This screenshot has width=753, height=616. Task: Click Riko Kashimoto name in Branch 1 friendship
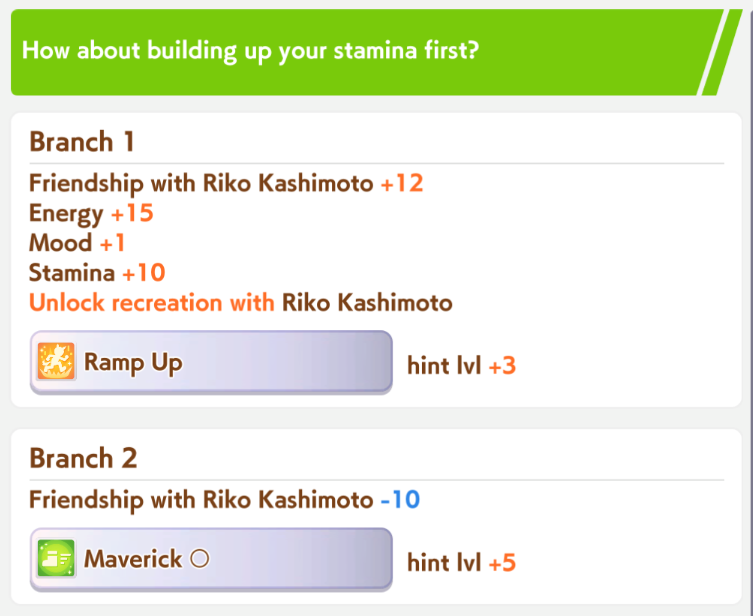pyautogui.click(x=288, y=183)
